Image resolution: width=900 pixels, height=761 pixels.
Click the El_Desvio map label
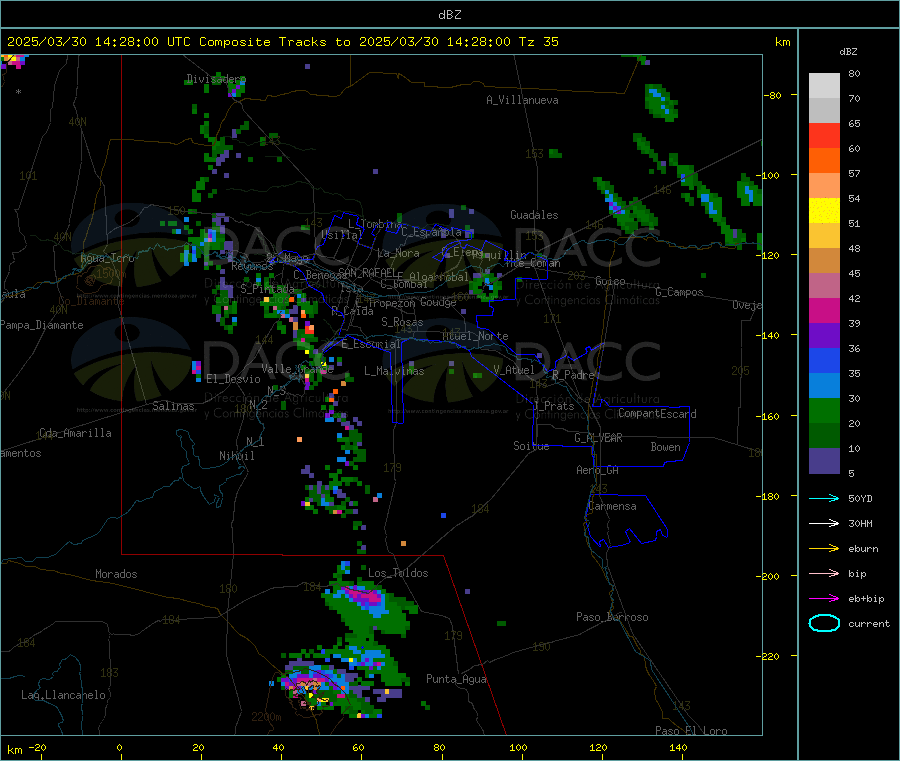coord(233,379)
